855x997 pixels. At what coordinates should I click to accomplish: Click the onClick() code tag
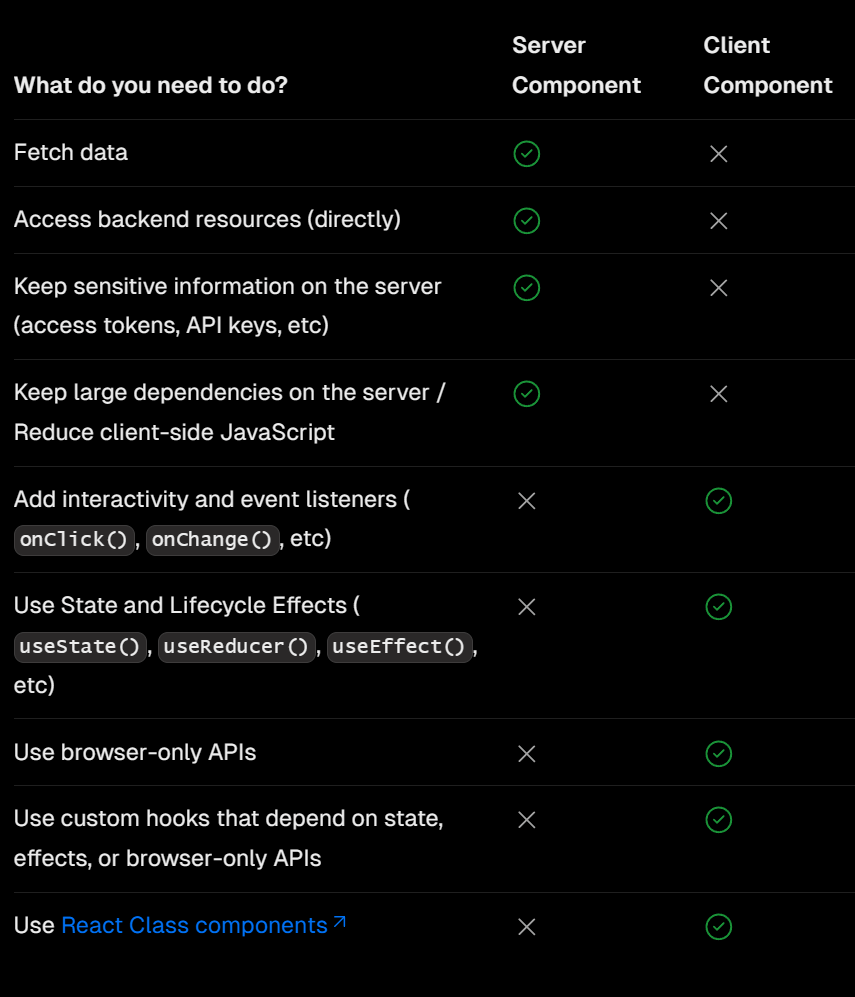tap(74, 540)
